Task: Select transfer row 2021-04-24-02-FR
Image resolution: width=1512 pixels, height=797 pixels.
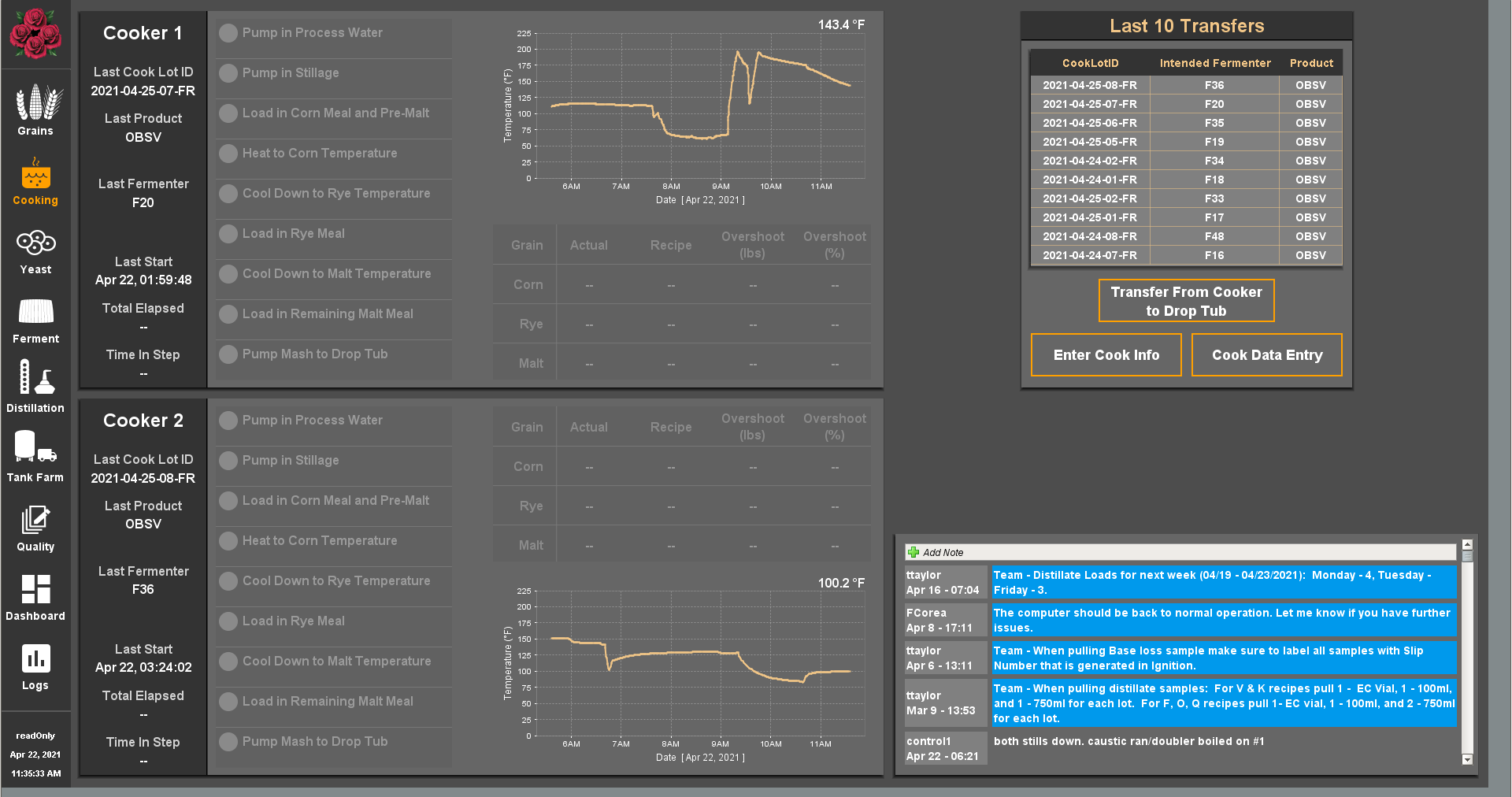Action: pos(1186,161)
